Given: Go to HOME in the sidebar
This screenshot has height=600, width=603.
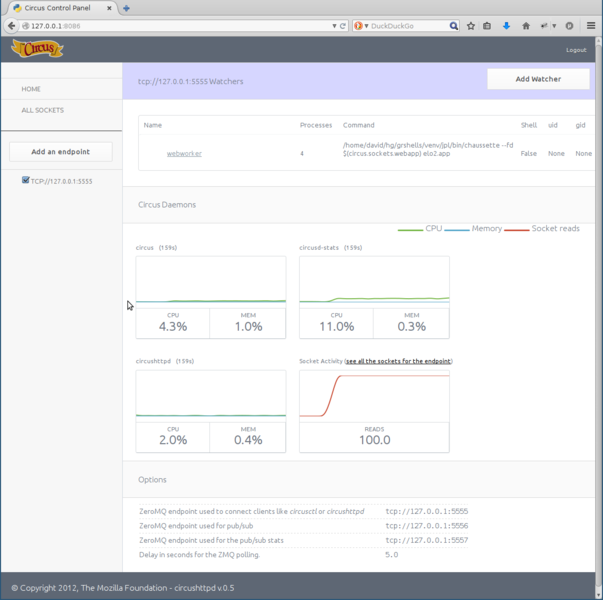Looking at the screenshot, I should pyautogui.click(x=31, y=89).
